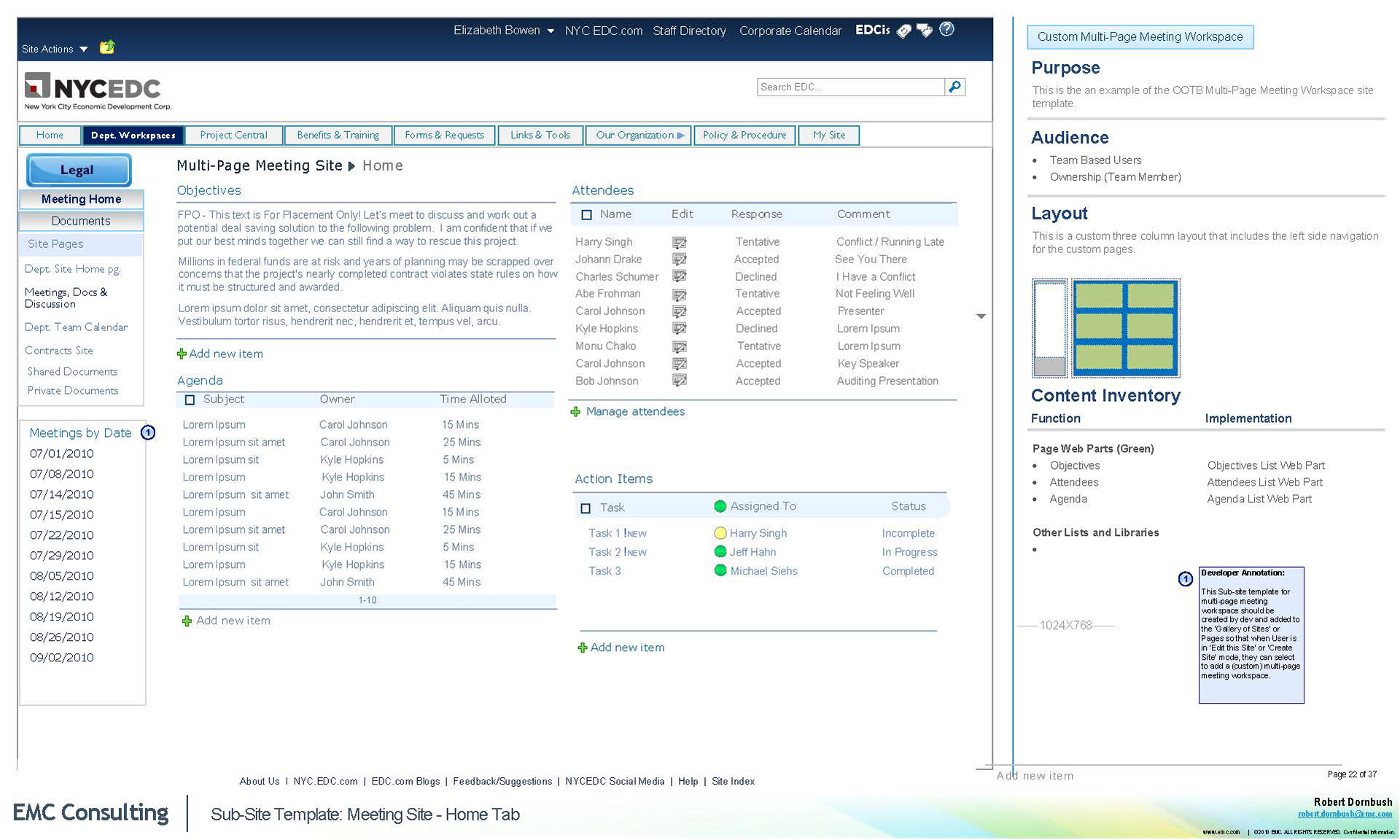Click the navigate up folder icon
Image resolution: width=1400 pixels, height=840 pixels.
click(x=107, y=47)
